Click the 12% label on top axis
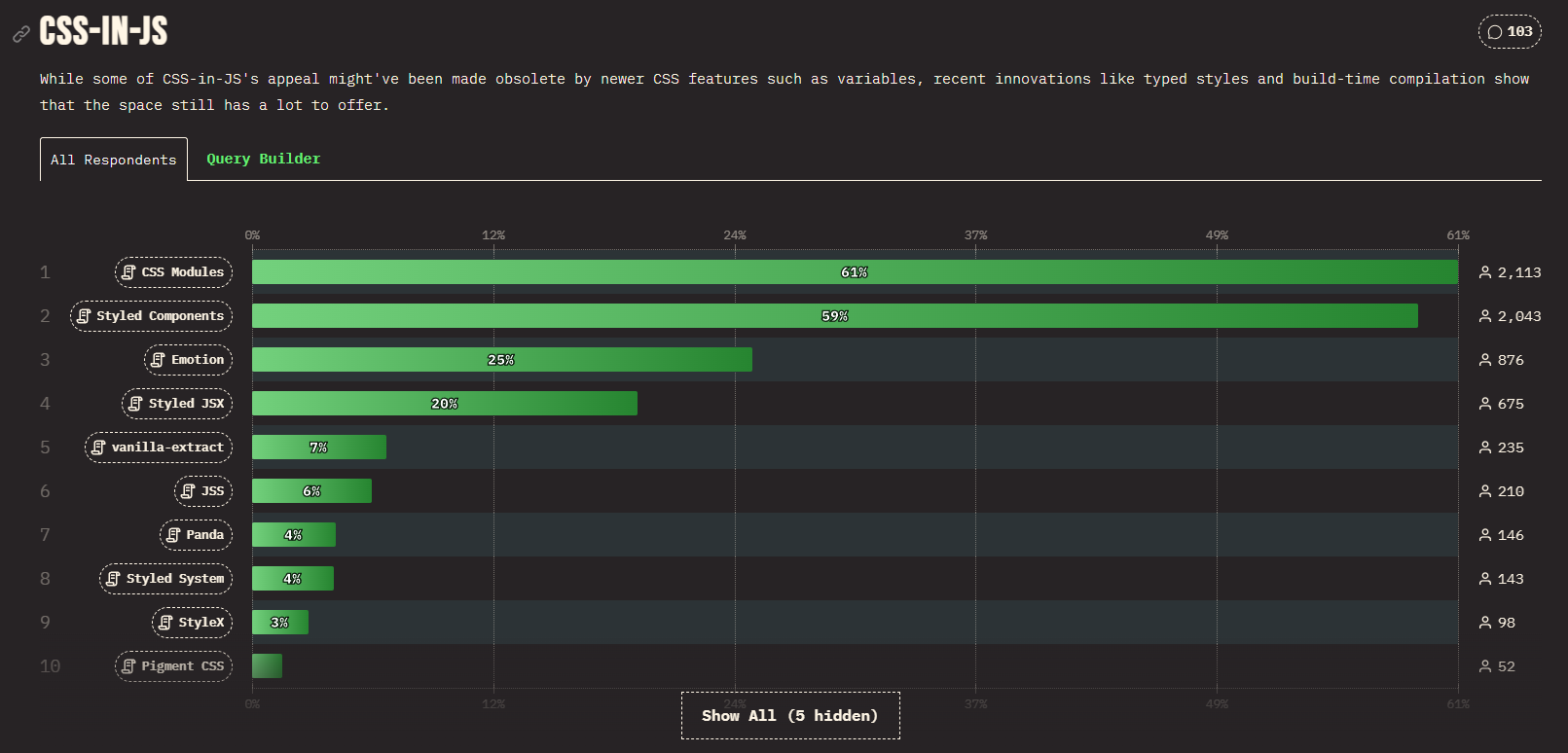 [493, 235]
